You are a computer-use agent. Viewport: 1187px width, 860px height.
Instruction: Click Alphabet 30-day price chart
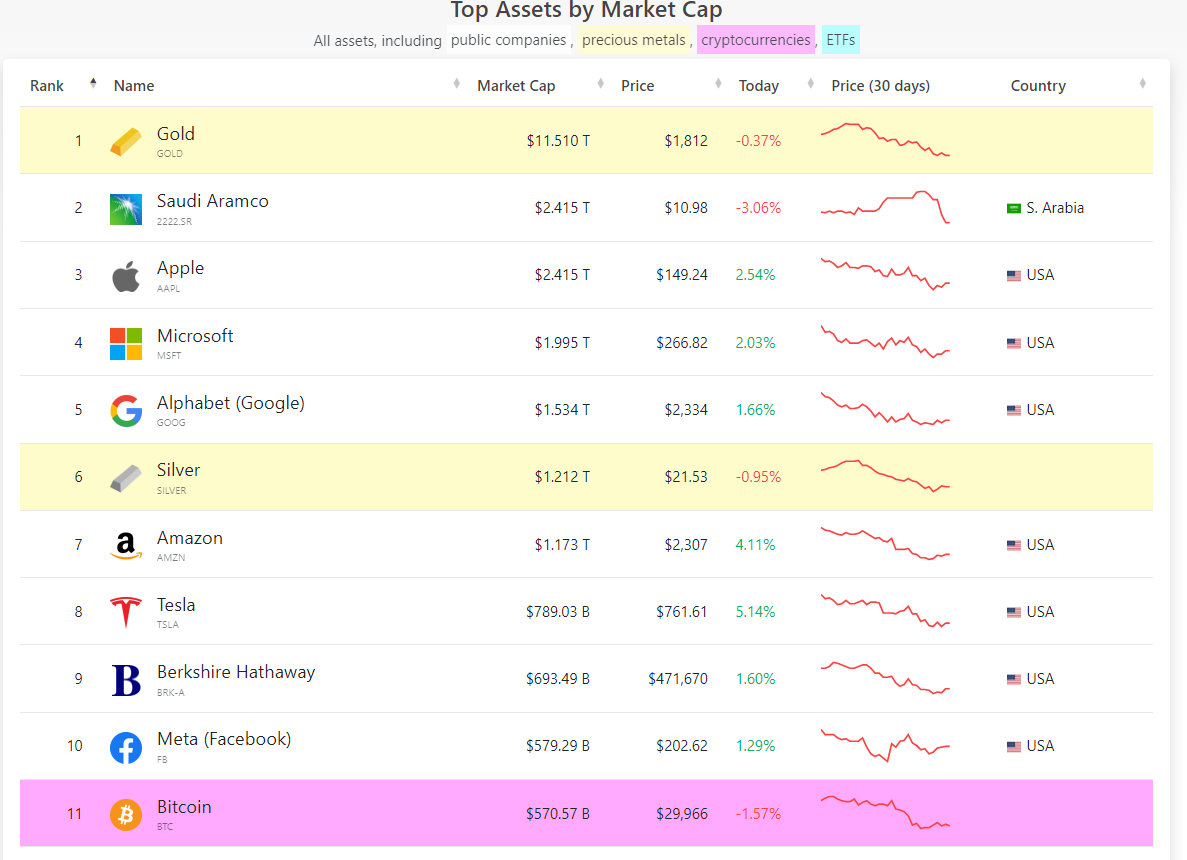(885, 410)
